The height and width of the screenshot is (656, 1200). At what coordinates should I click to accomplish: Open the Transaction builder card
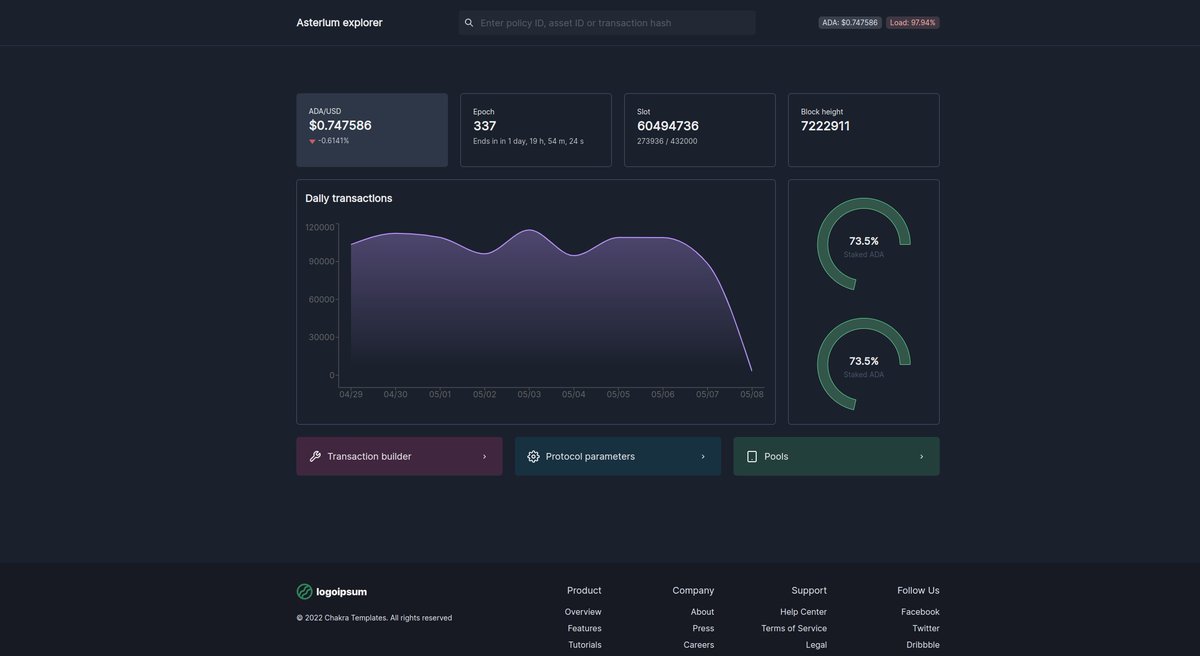(x=399, y=456)
